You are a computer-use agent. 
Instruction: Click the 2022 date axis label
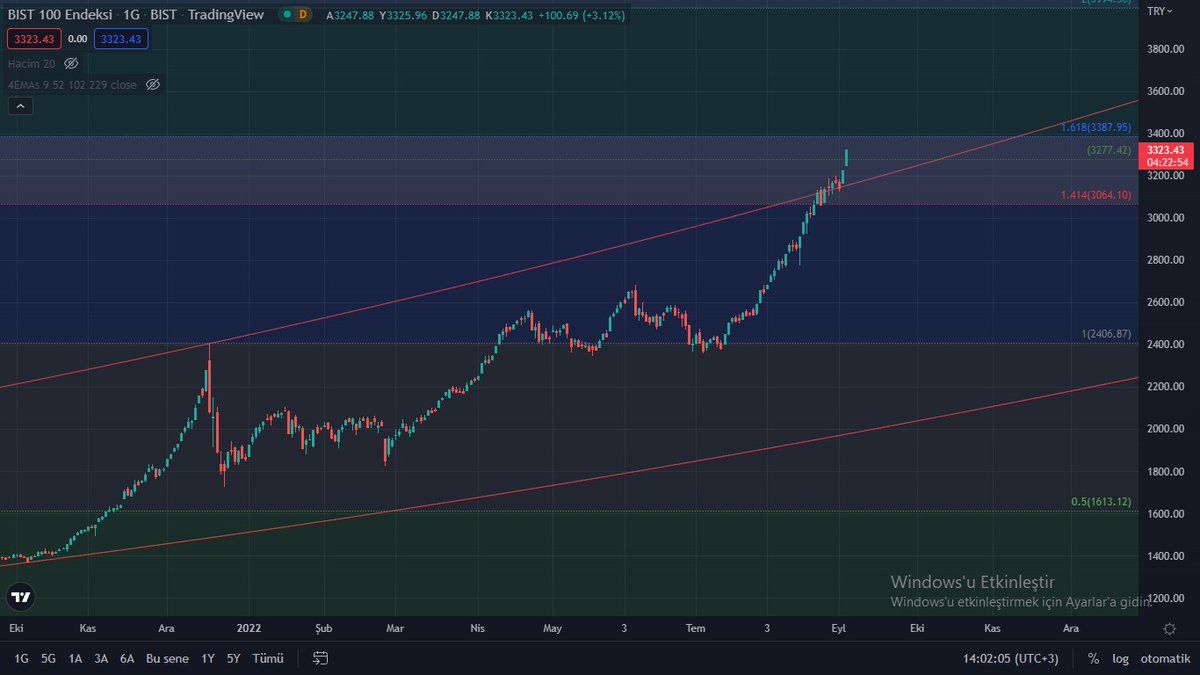tap(249, 628)
